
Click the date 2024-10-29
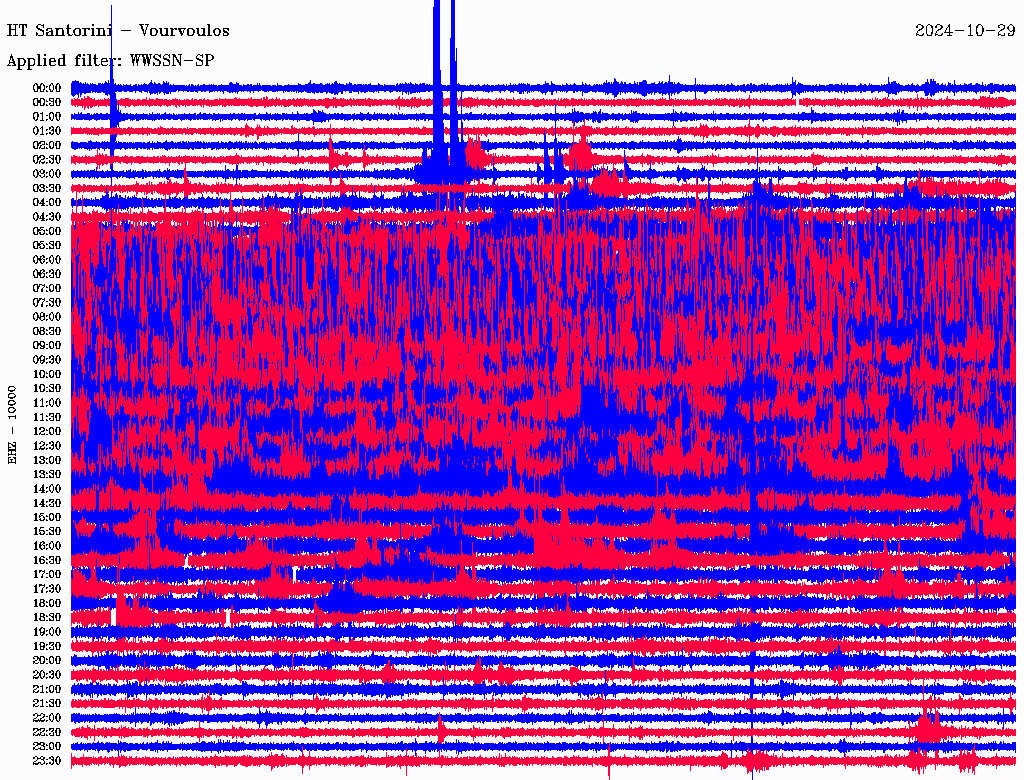coord(965,30)
